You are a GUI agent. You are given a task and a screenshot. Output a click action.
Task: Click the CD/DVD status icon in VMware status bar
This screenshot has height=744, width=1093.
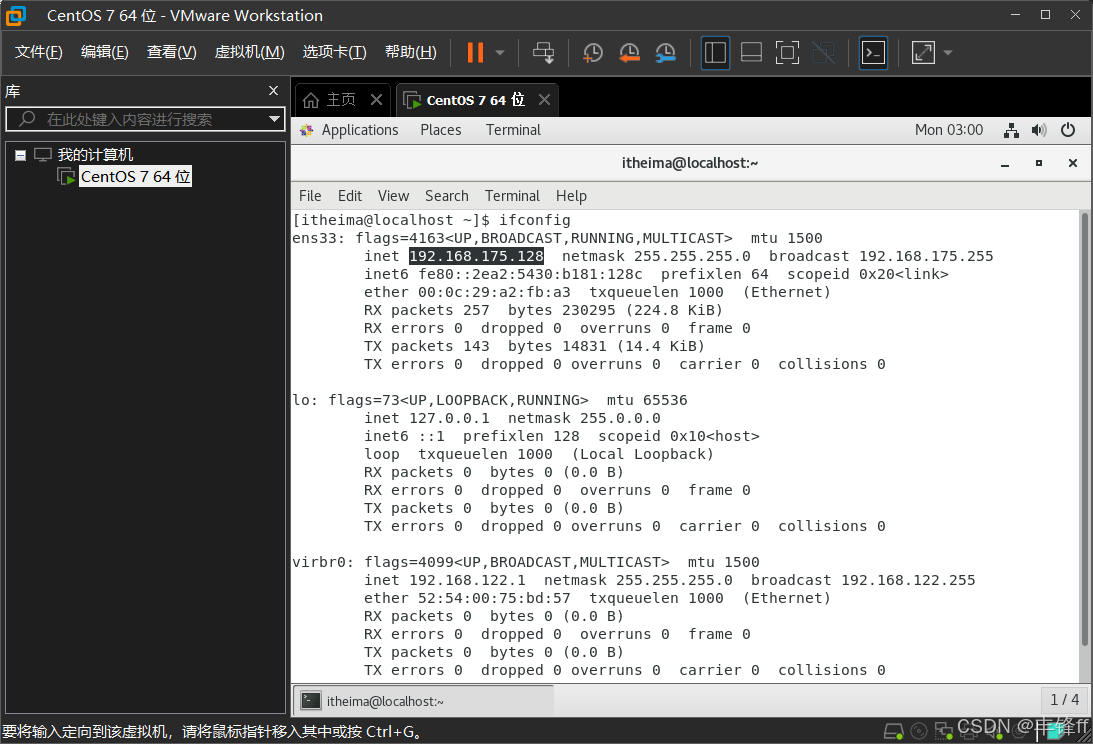919,731
